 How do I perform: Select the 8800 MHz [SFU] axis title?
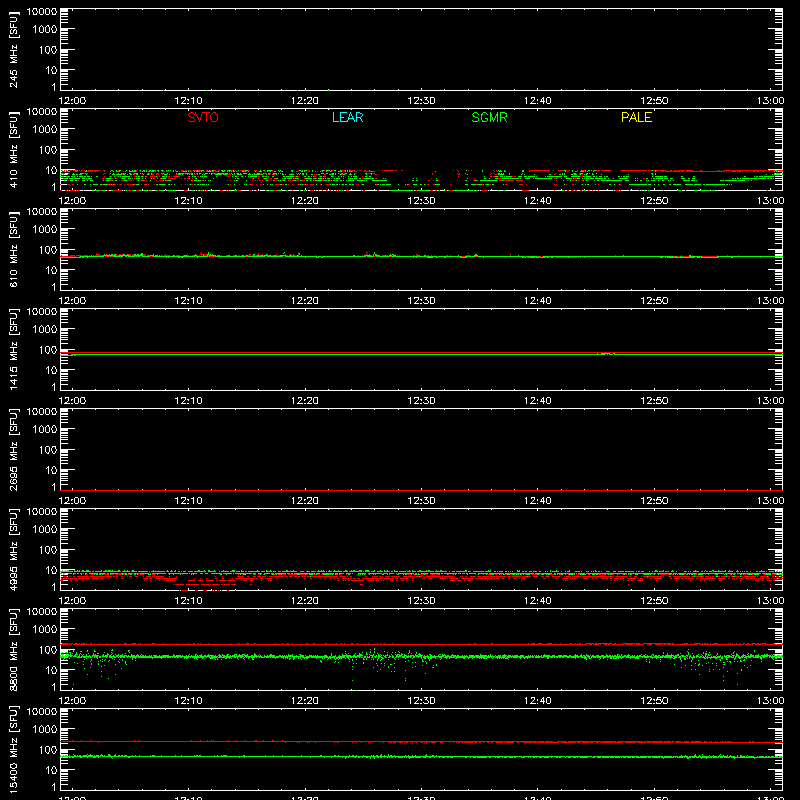(x=13, y=649)
